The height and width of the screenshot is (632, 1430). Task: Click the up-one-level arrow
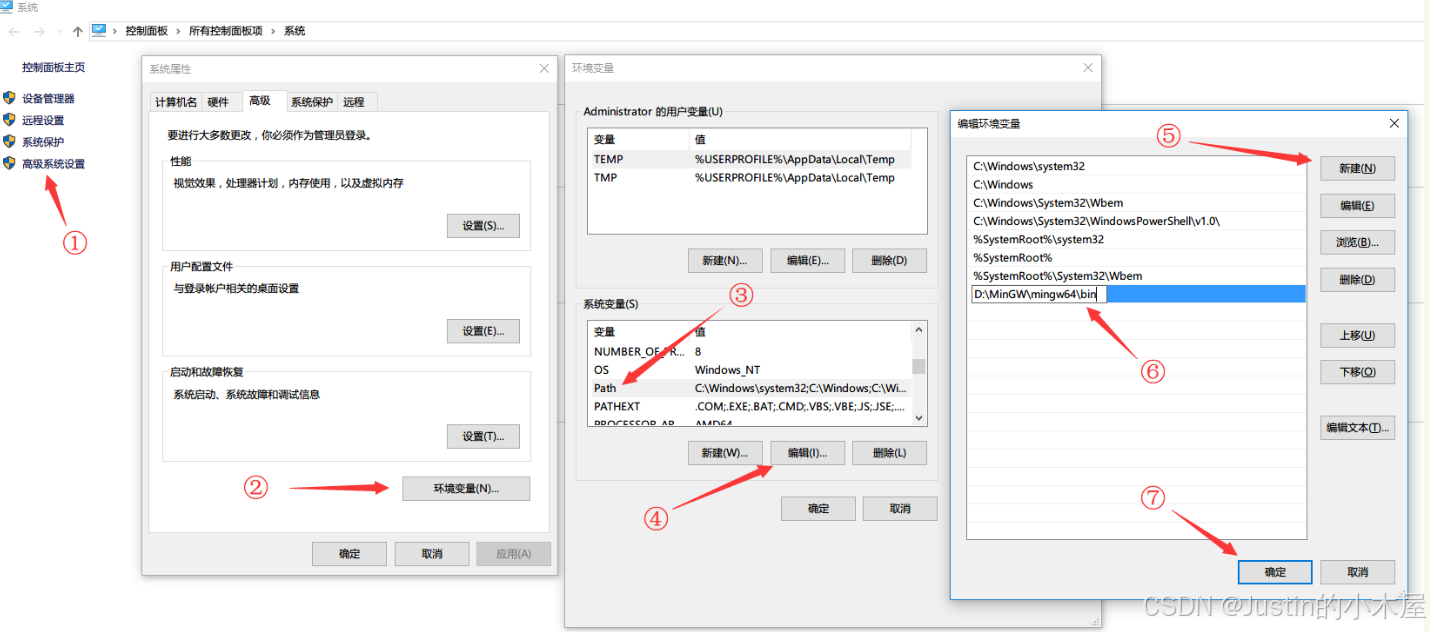[78, 31]
